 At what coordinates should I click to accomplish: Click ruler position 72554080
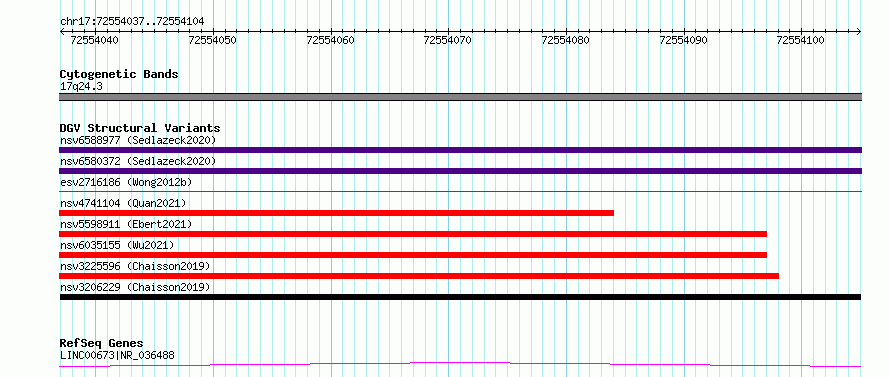click(566, 40)
